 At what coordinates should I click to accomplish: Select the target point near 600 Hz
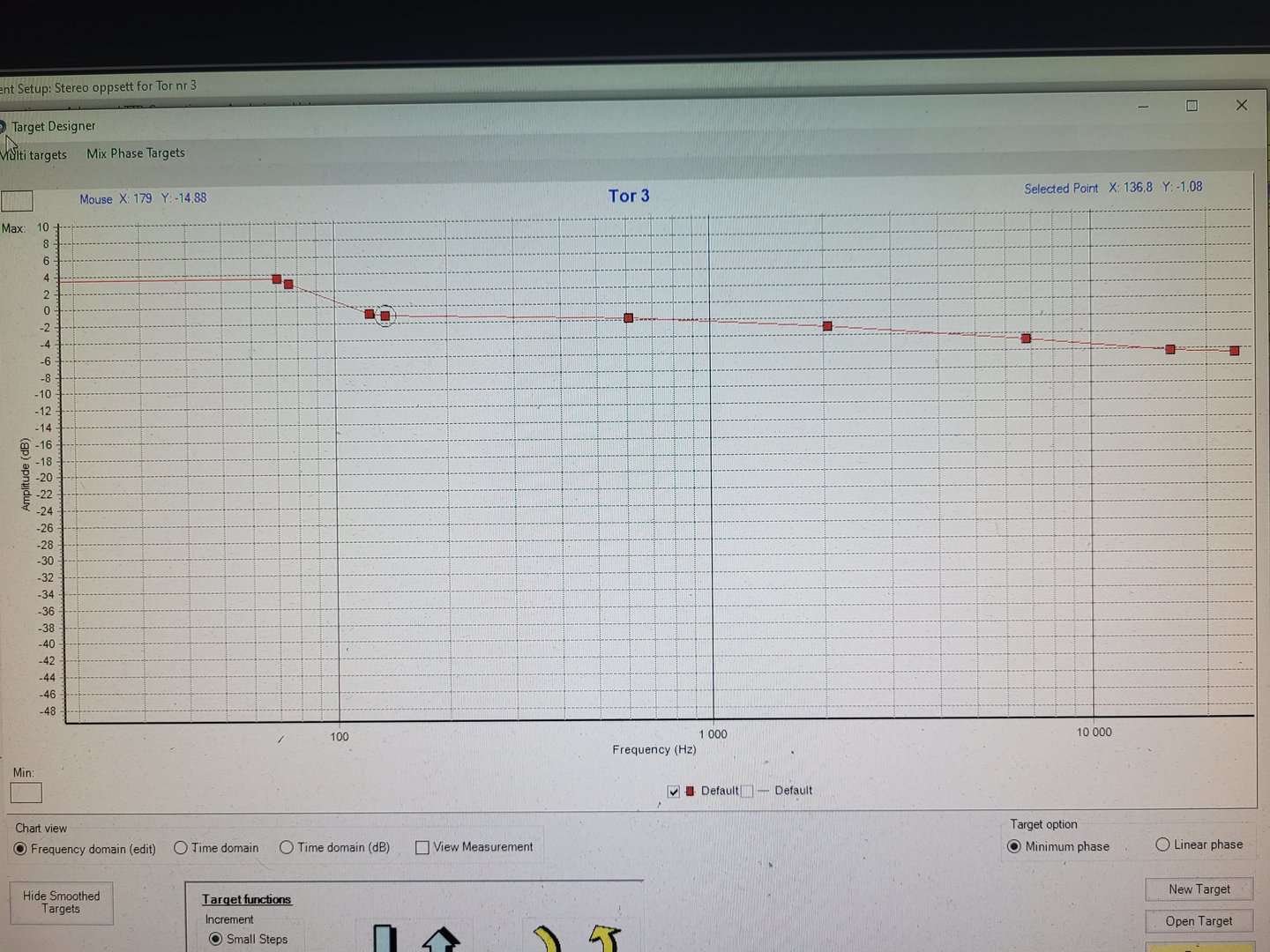pyautogui.click(x=629, y=318)
